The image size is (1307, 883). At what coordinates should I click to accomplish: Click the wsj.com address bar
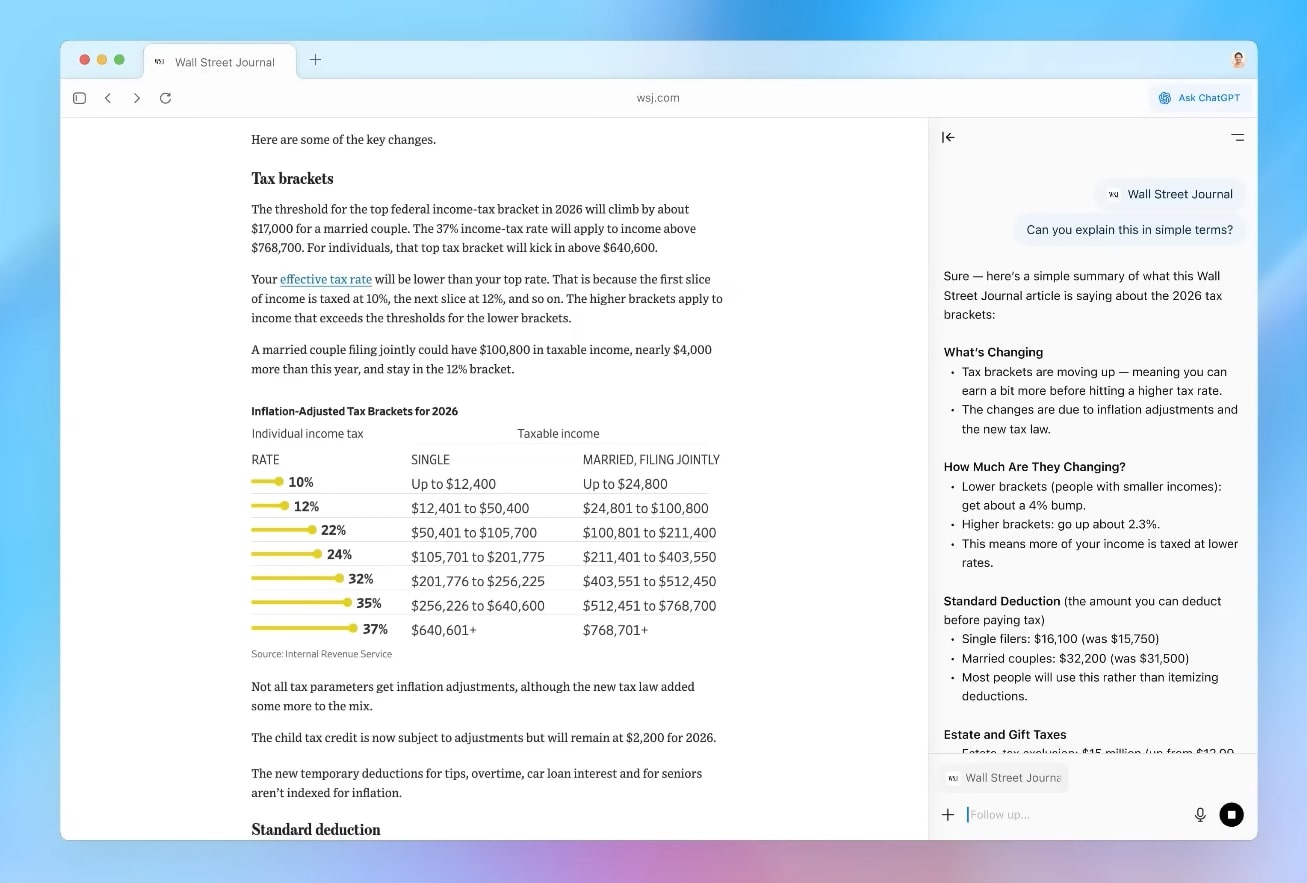pyautogui.click(x=657, y=98)
